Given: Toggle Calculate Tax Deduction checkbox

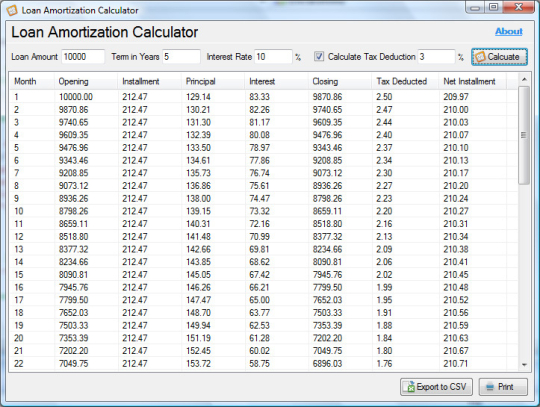Looking at the screenshot, I should pos(319,56).
